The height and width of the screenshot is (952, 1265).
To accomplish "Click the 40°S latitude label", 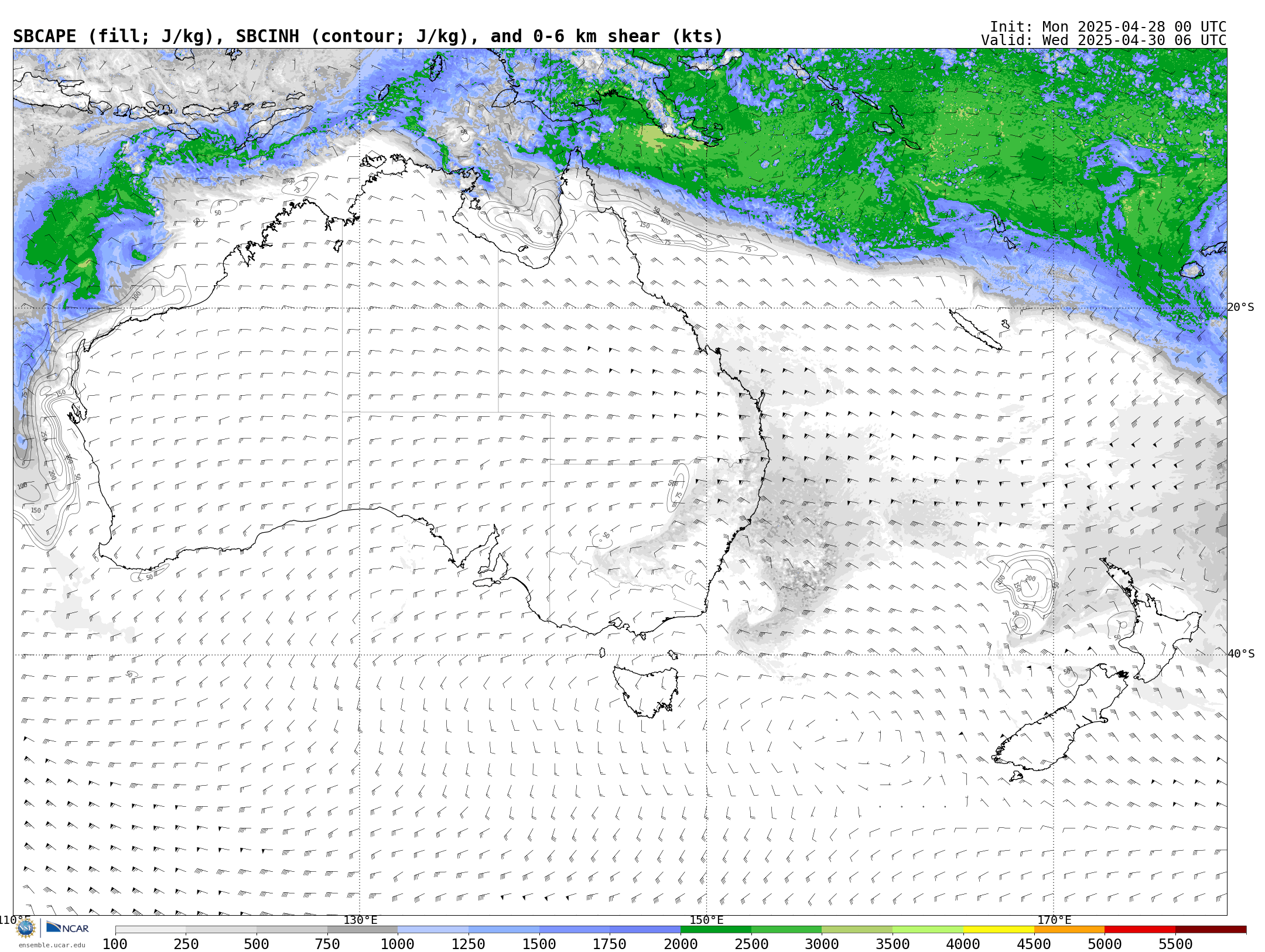I will point(1240,654).
